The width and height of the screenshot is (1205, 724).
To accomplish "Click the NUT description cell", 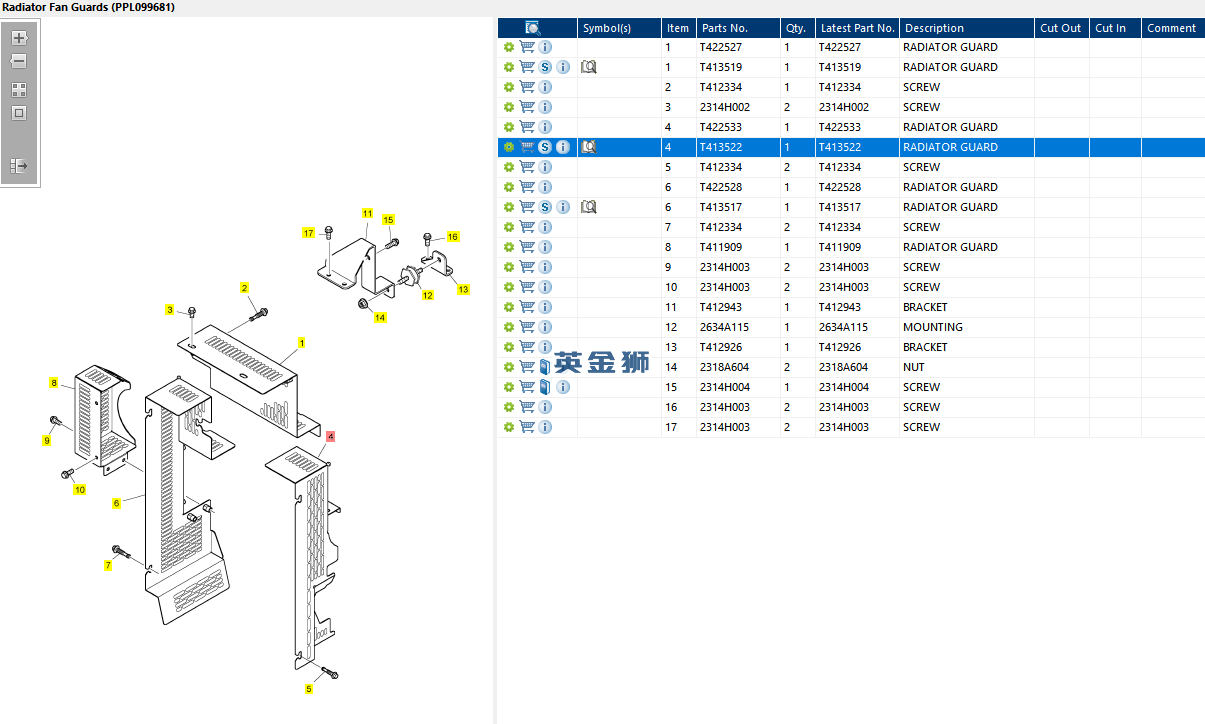I will tap(914, 367).
